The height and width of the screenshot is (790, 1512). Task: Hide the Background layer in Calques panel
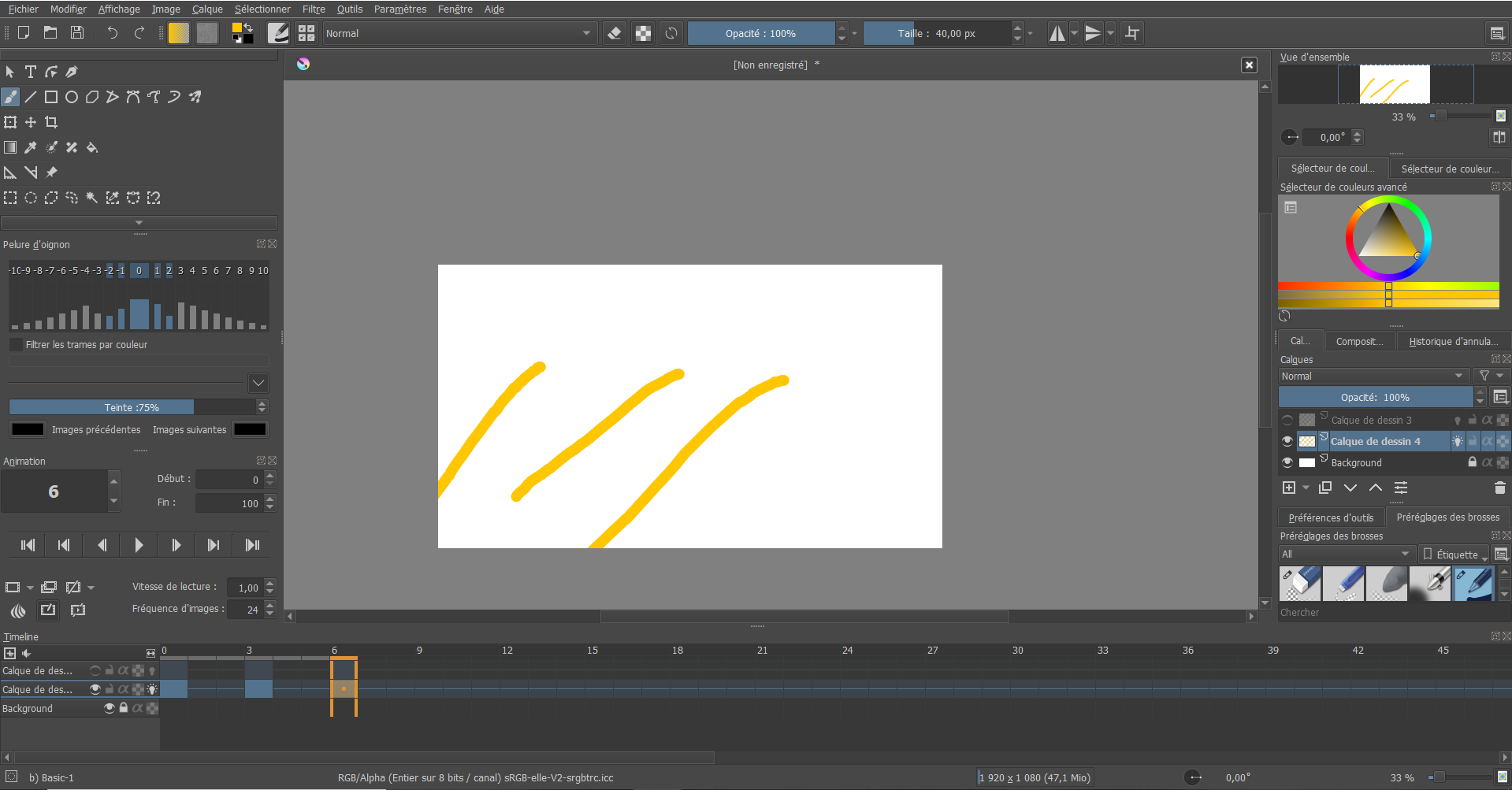click(x=1287, y=462)
